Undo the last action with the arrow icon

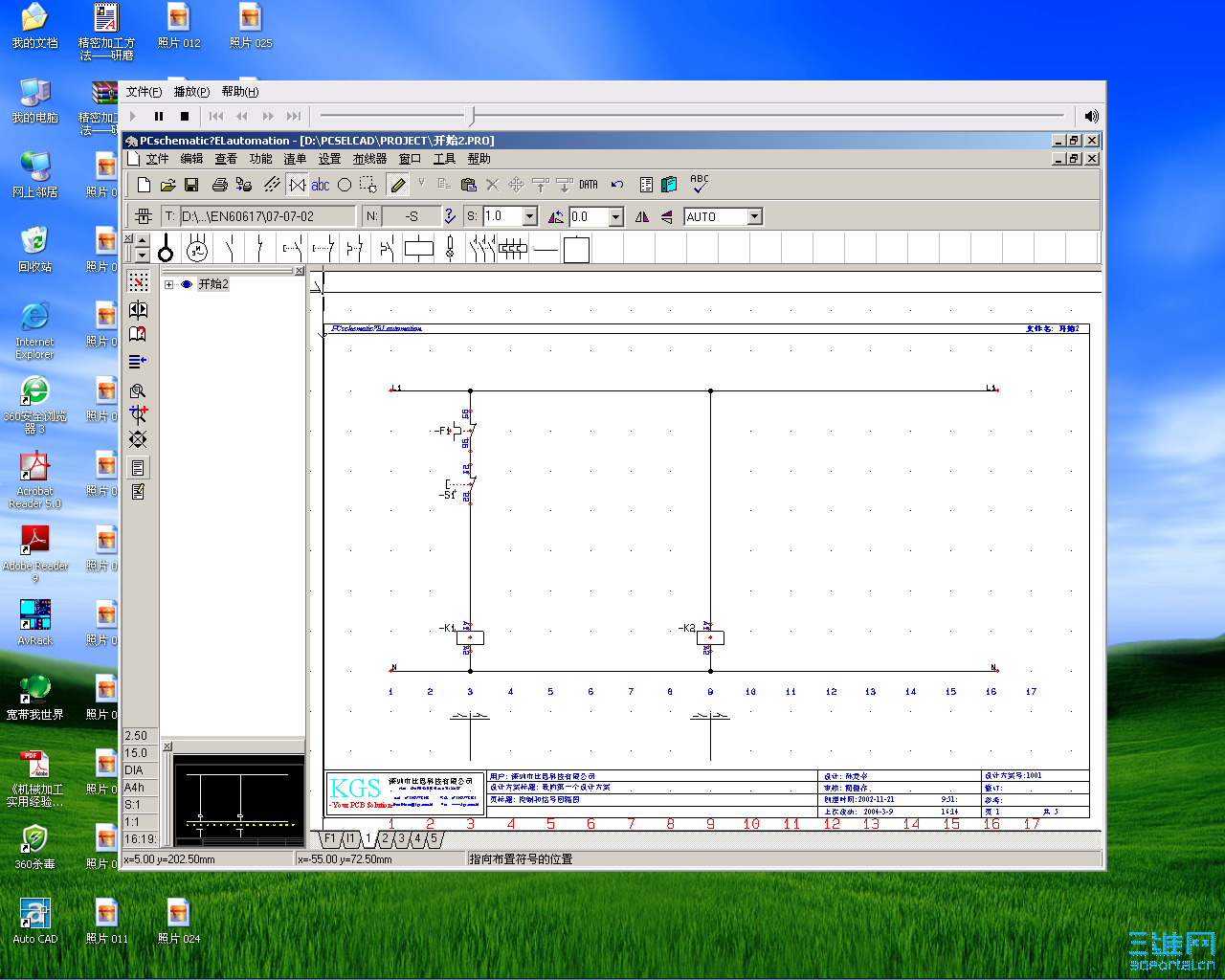617,185
